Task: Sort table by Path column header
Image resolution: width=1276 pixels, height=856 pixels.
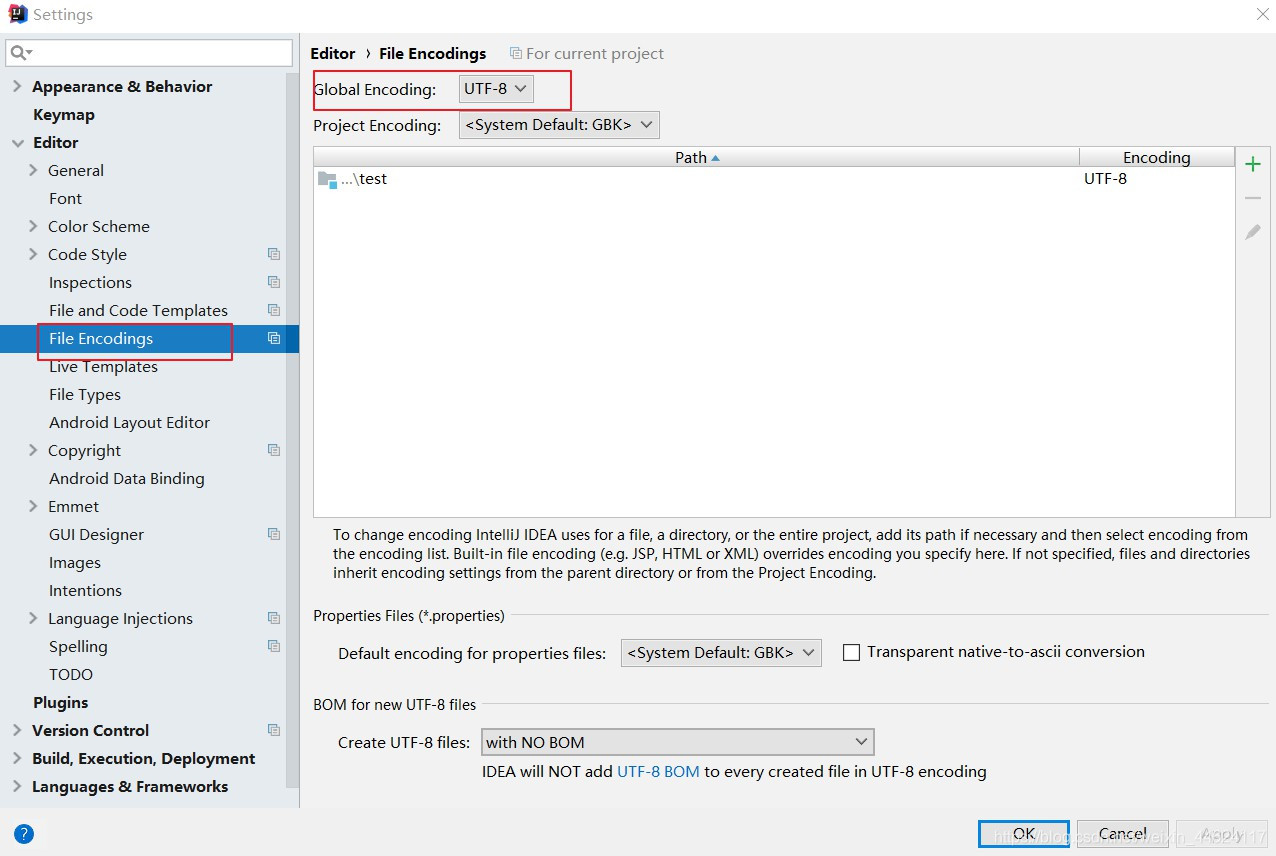Action: coord(695,157)
